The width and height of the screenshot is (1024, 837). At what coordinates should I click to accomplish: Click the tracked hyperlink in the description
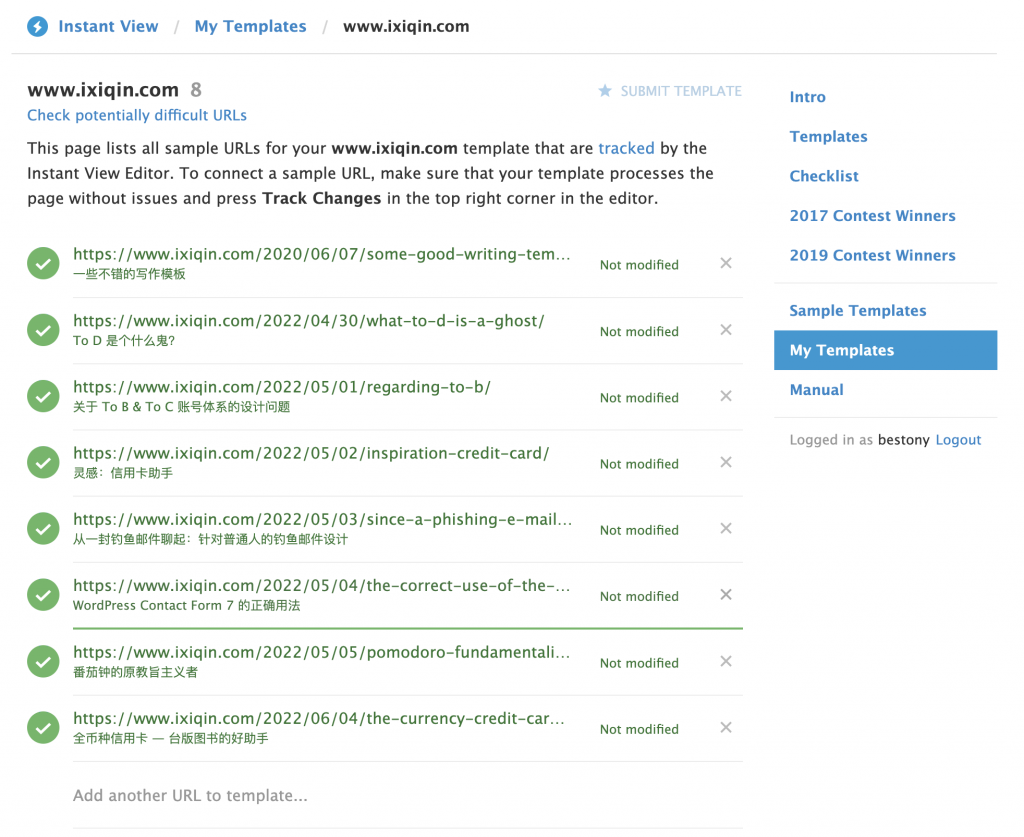coord(627,147)
